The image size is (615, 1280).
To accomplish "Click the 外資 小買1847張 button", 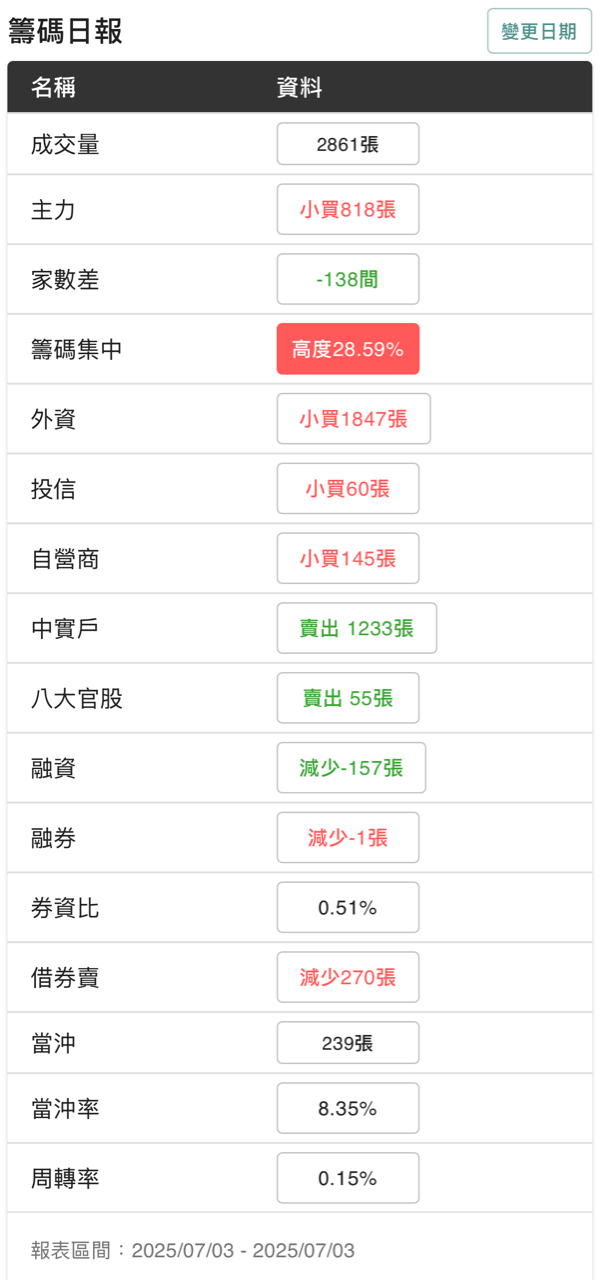I will click(353, 419).
